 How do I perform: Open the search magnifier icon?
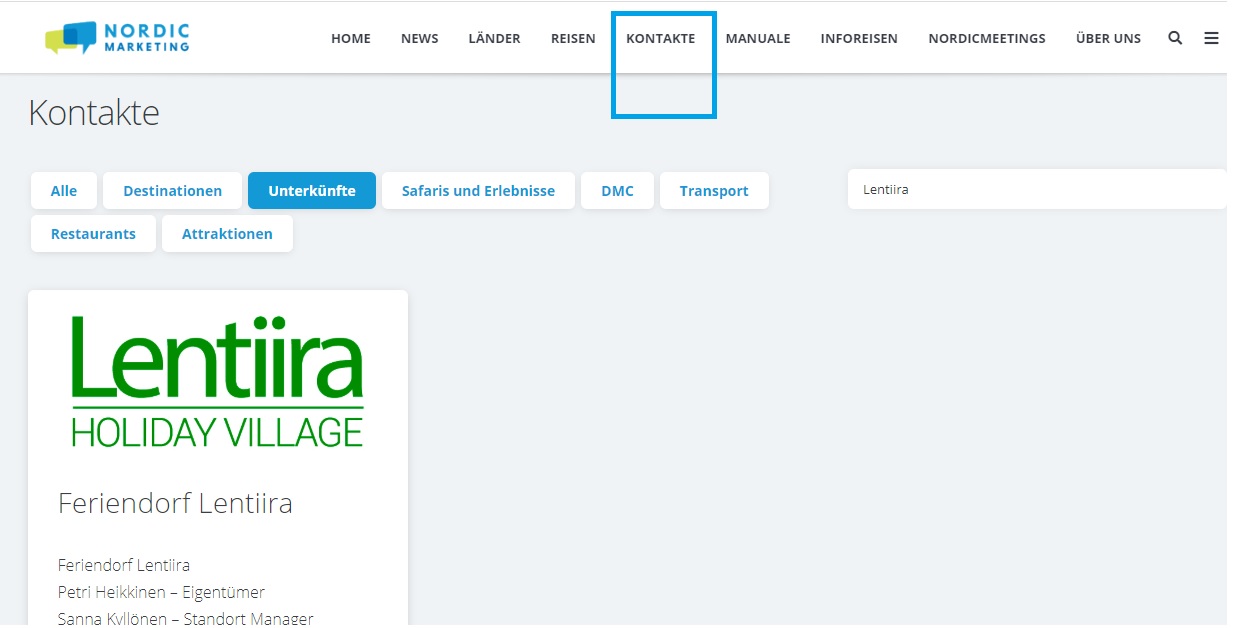[x=1175, y=38]
